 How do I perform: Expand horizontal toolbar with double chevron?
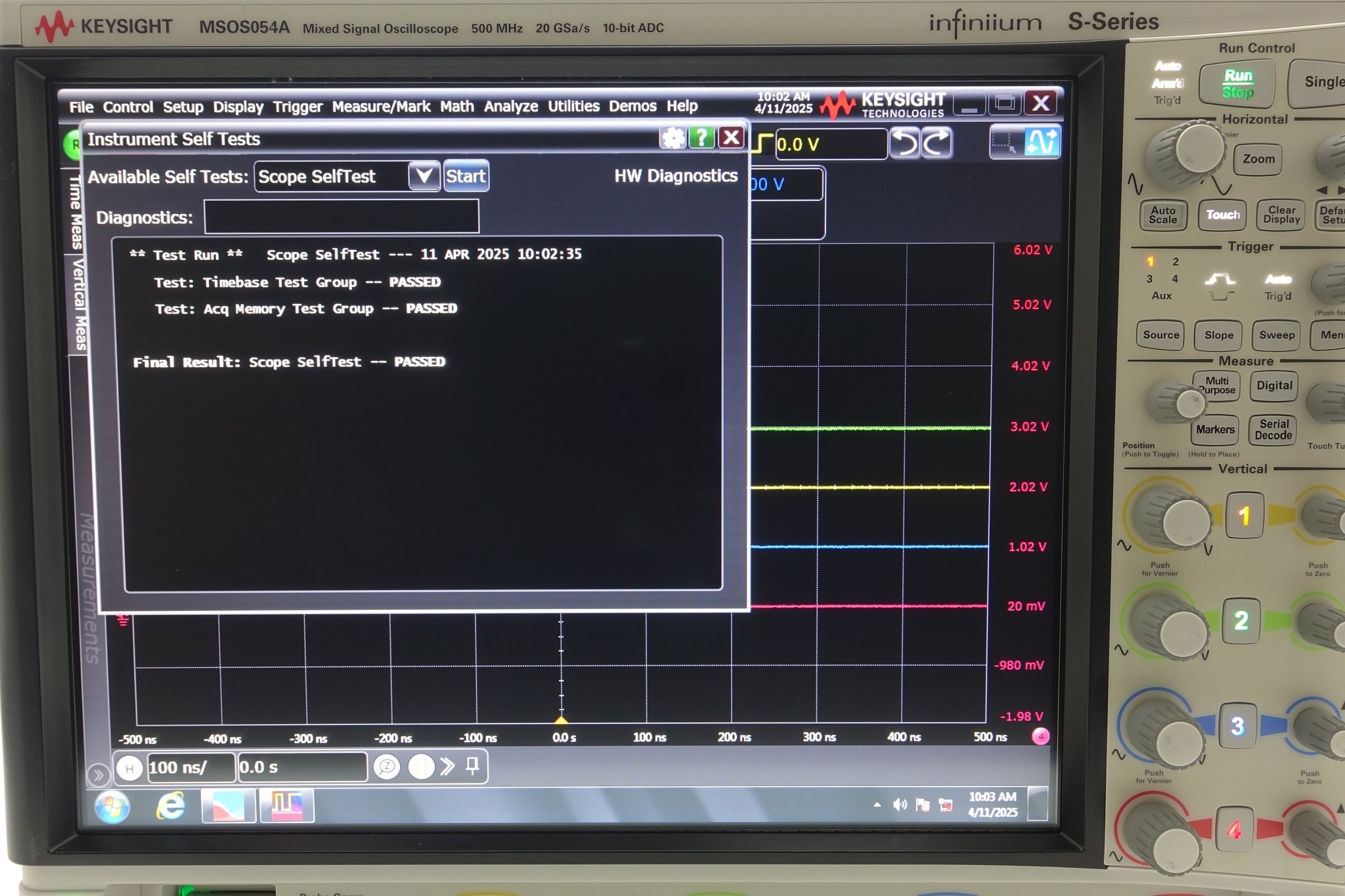tap(448, 766)
